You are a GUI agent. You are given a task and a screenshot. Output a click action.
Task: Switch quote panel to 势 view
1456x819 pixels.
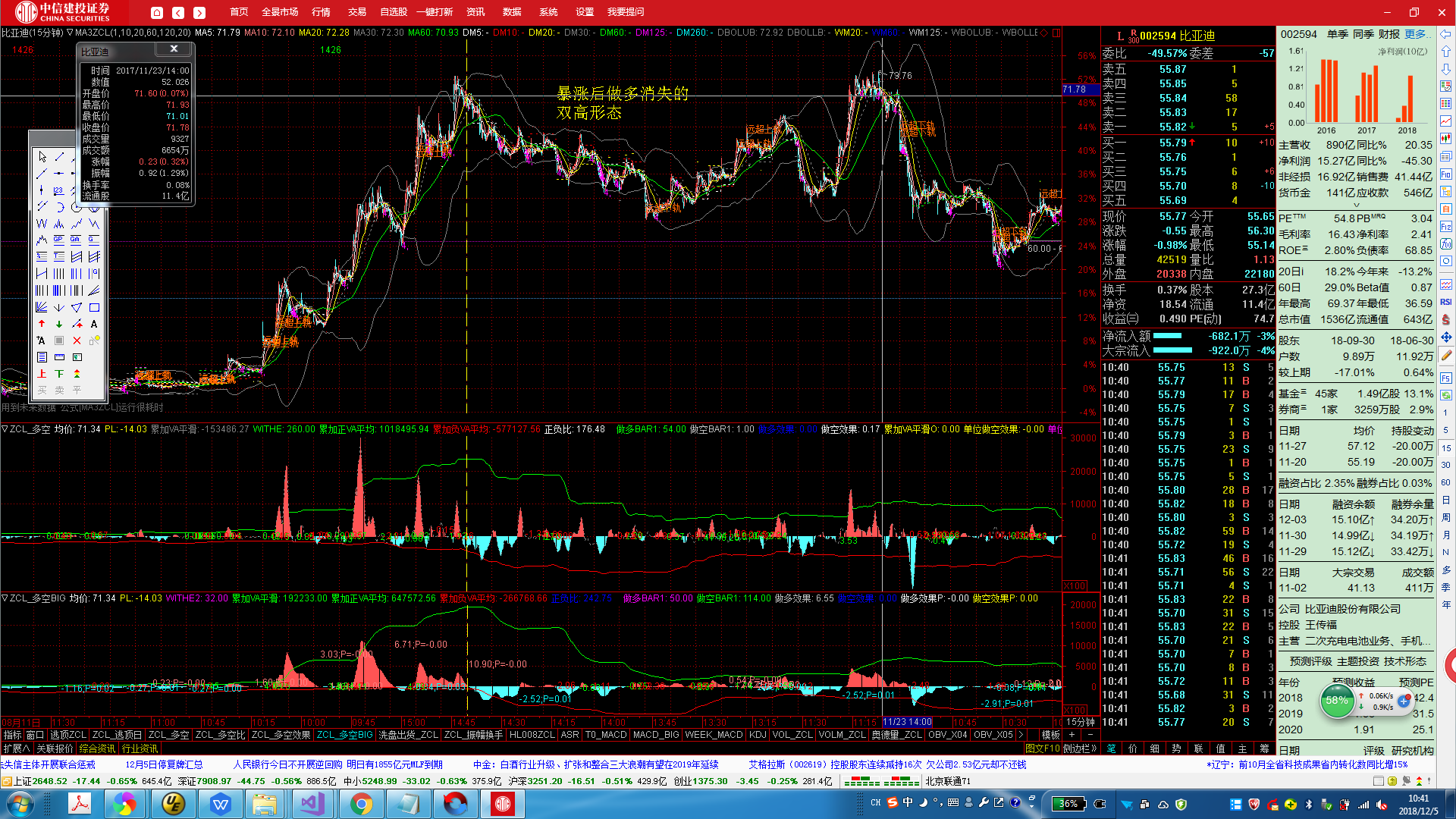[1177, 748]
